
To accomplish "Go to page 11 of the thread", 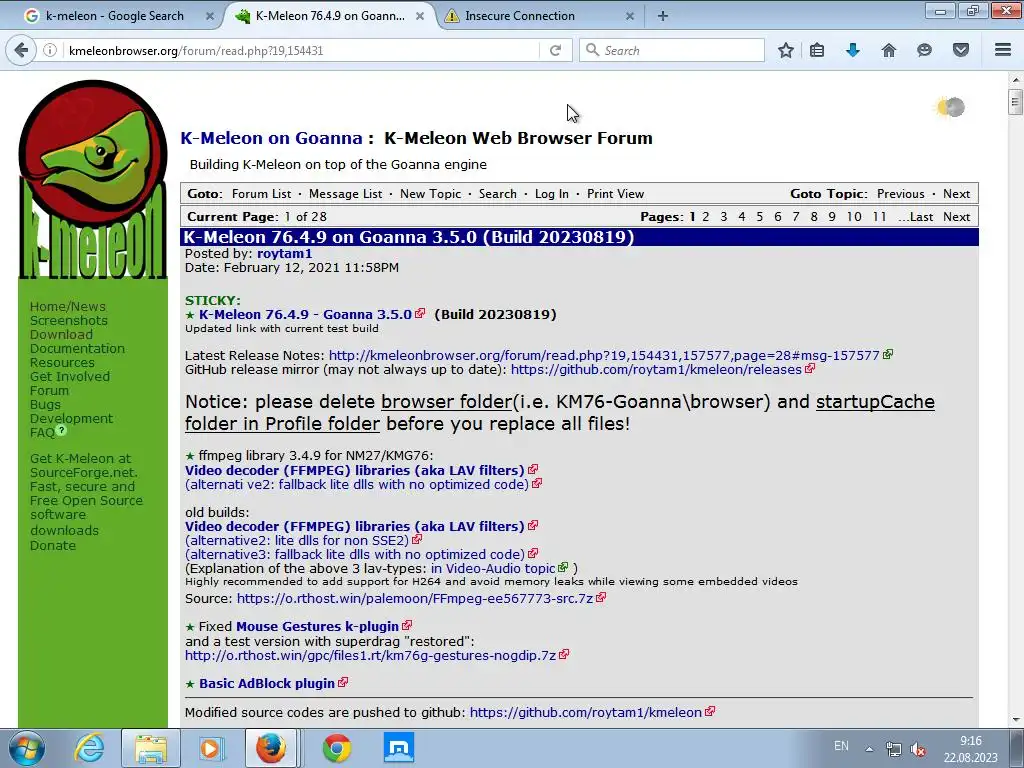I will [879, 217].
